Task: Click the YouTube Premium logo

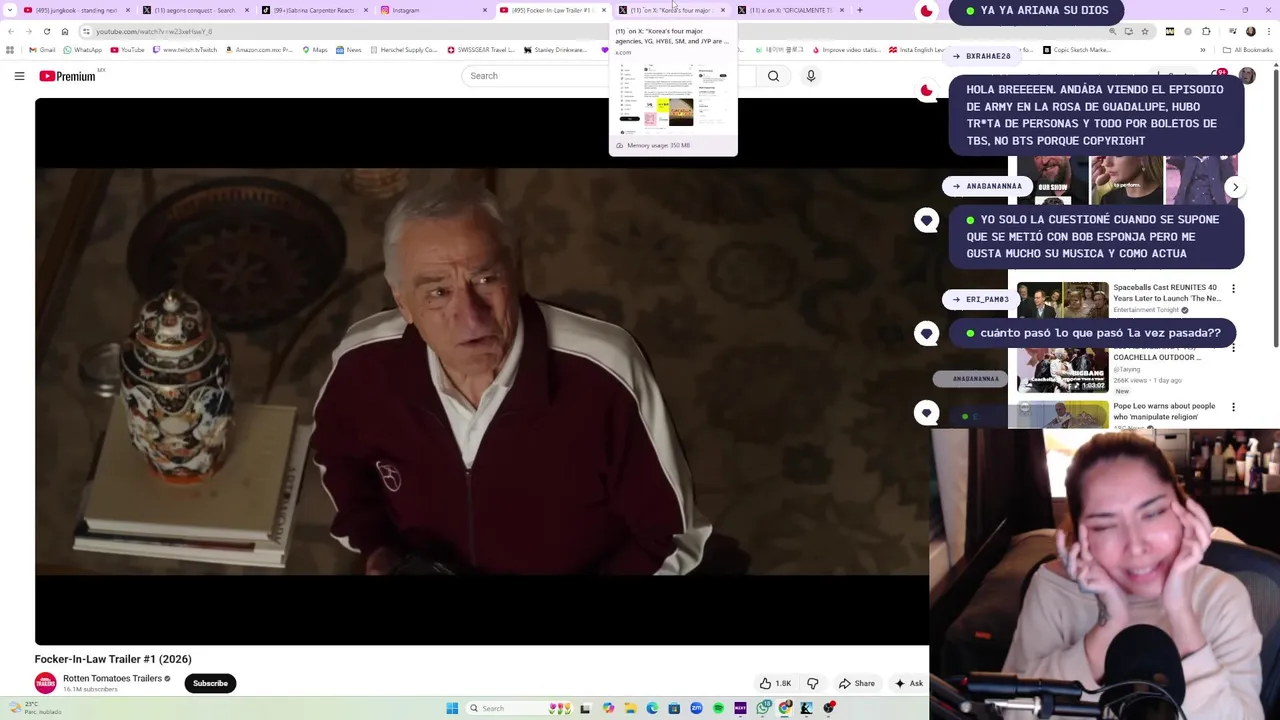Action: pyautogui.click(x=68, y=76)
